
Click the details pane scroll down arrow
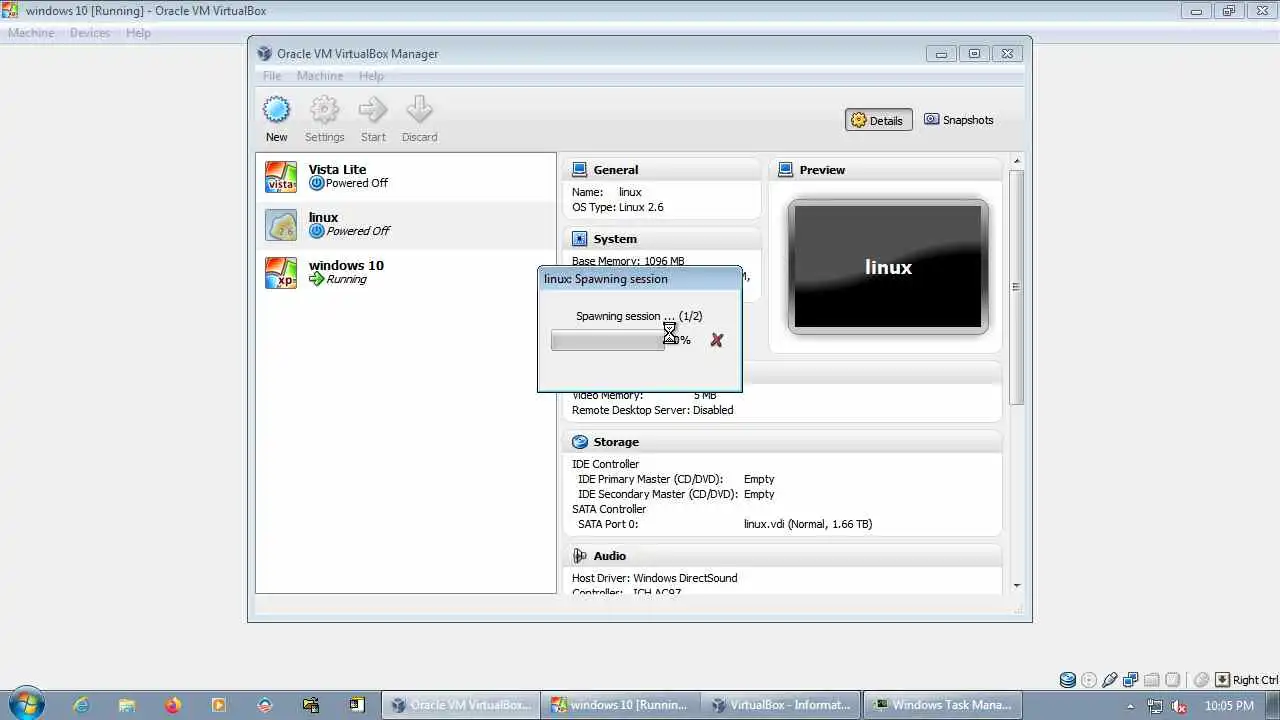(x=1017, y=586)
